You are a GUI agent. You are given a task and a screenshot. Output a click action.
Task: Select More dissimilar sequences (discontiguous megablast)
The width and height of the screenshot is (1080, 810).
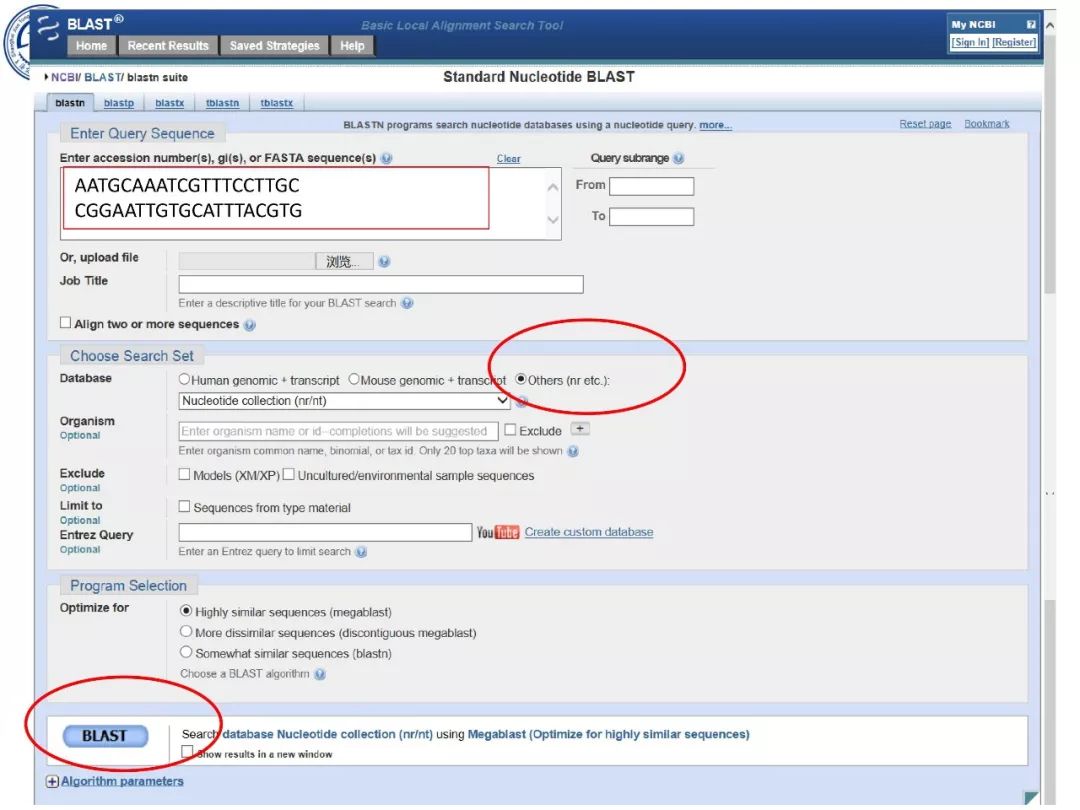click(185, 632)
